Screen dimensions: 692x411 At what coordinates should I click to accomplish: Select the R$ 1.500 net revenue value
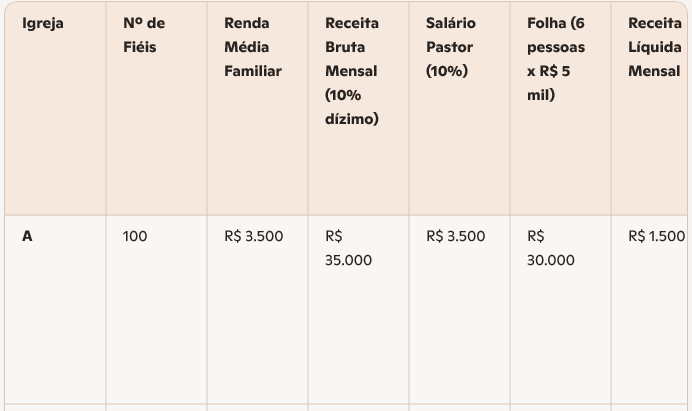click(x=656, y=237)
